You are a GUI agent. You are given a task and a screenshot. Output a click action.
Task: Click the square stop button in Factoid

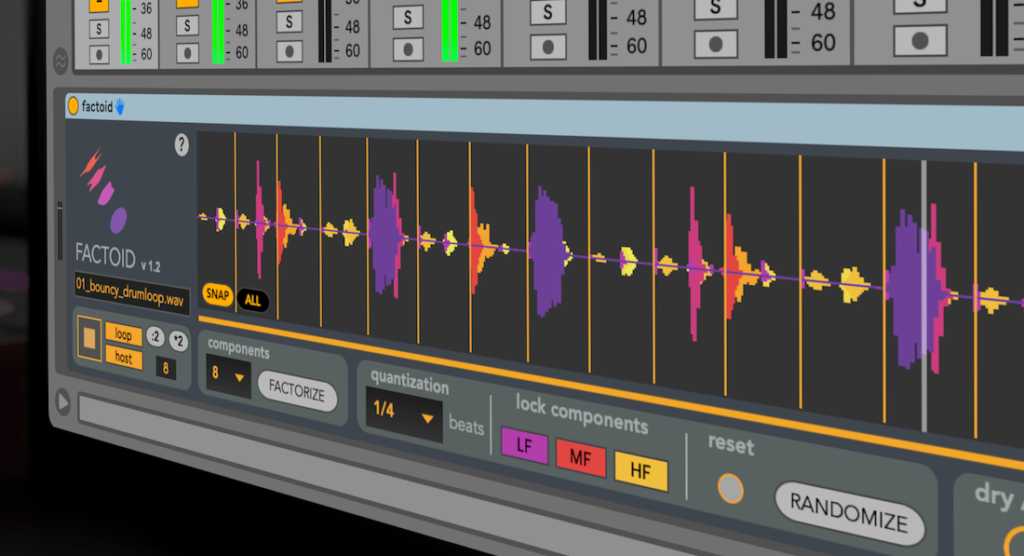(x=89, y=338)
